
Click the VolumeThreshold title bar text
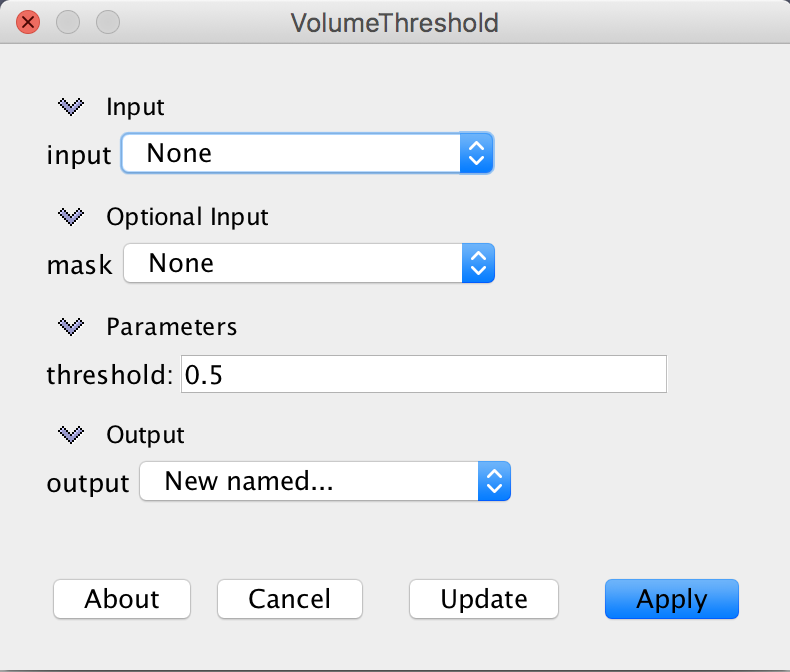[x=394, y=22]
